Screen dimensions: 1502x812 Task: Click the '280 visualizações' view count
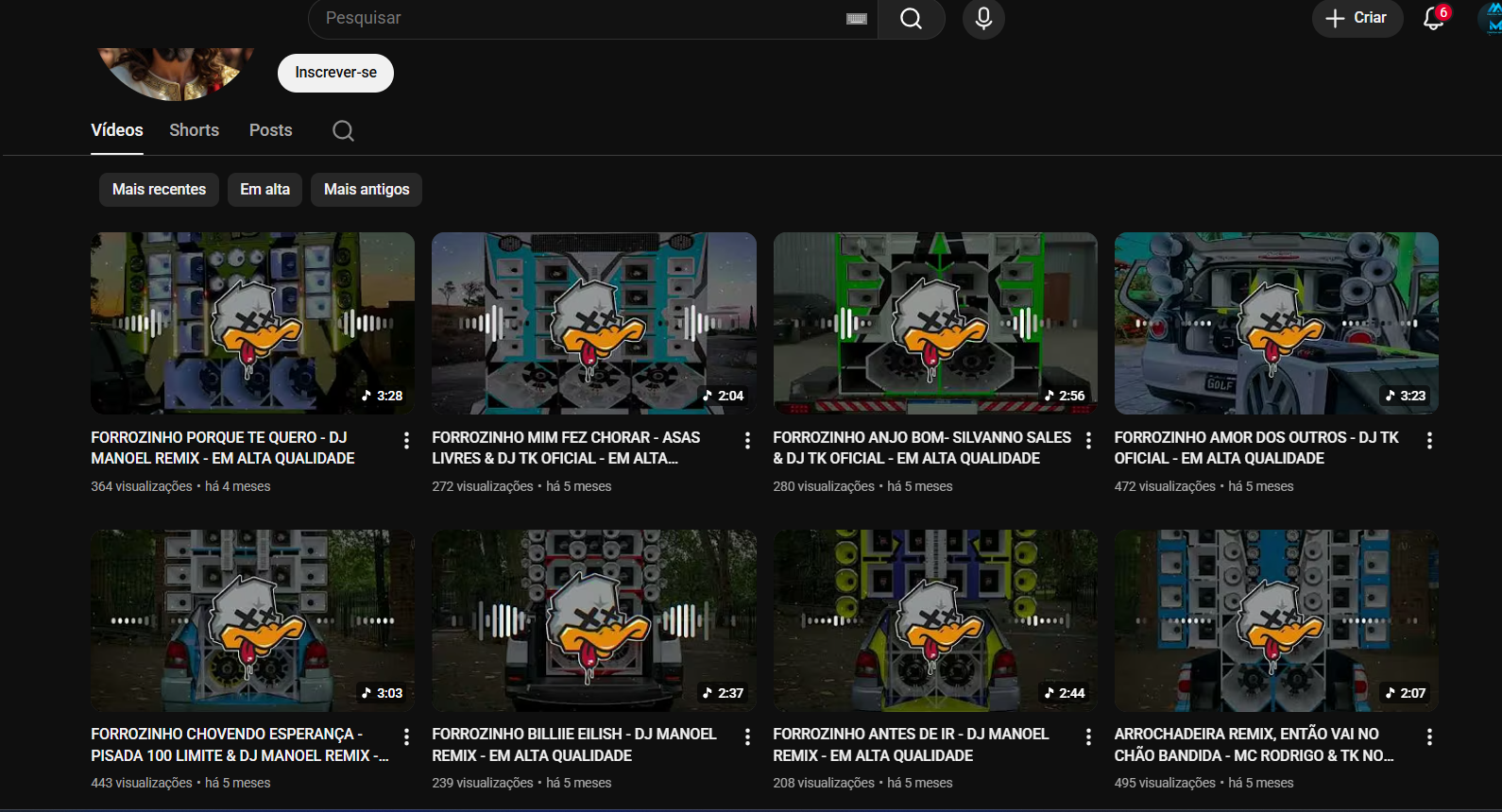coord(824,486)
